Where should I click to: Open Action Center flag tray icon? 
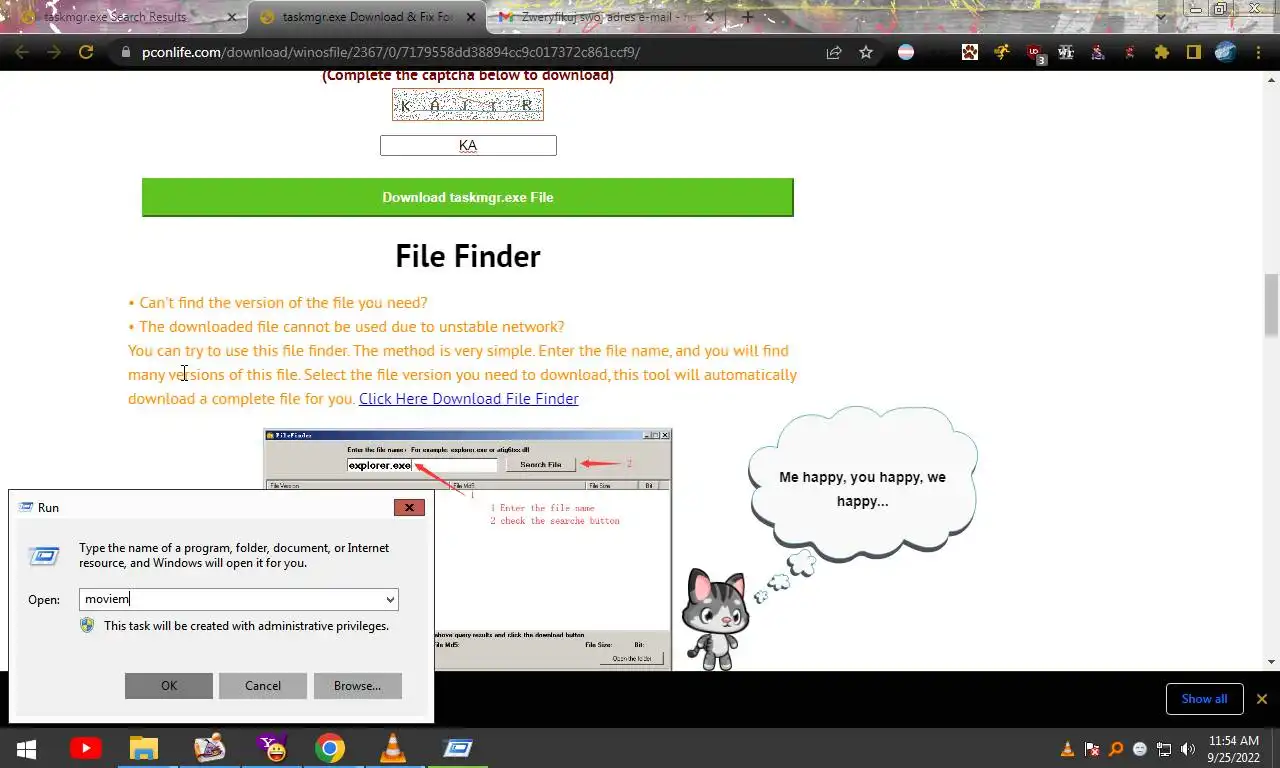coord(1092,749)
